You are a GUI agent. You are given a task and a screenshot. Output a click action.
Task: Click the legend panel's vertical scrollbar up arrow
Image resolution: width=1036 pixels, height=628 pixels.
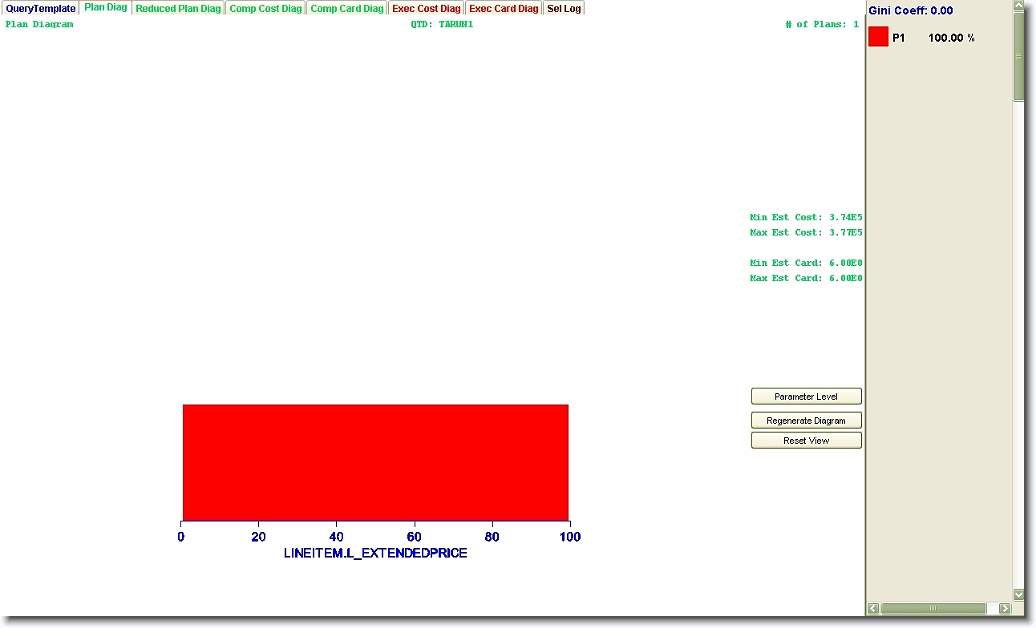pyautogui.click(x=1019, y=8)
